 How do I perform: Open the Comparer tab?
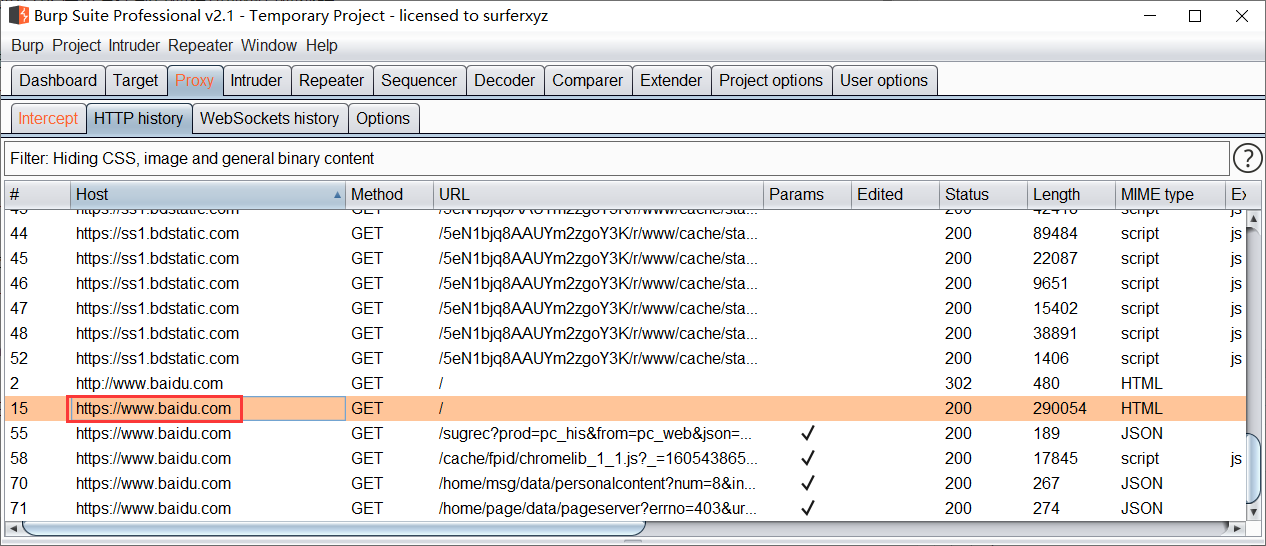pyautogui.click(x=588, y=81)
